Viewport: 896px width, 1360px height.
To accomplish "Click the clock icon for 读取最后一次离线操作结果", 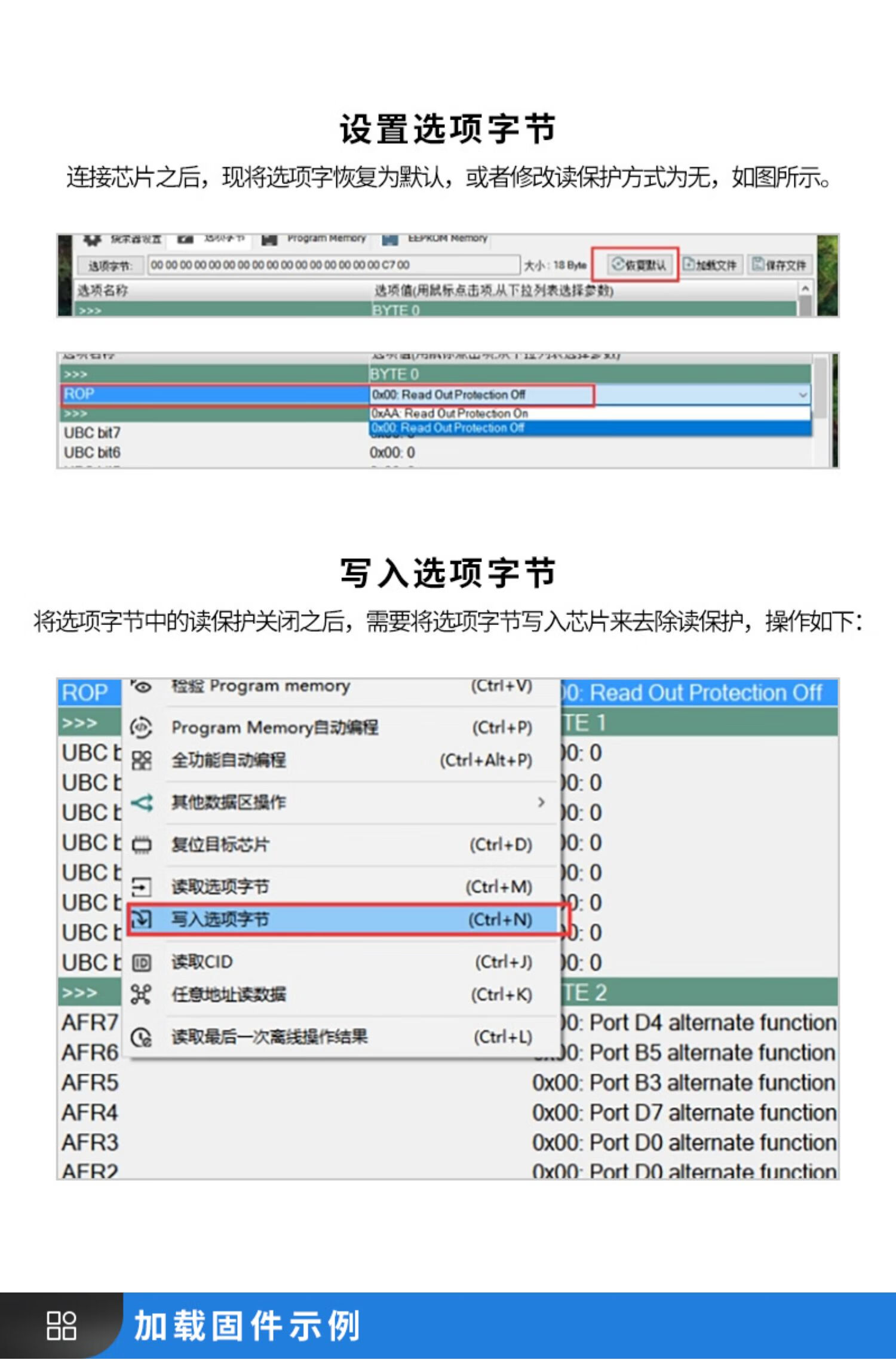I will click(141, 1037).
